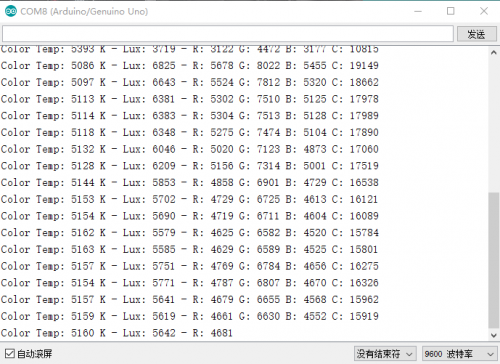The image size is (500, 364).
Task: Click the output line with Color Temp: 5132
Action: 189,149
